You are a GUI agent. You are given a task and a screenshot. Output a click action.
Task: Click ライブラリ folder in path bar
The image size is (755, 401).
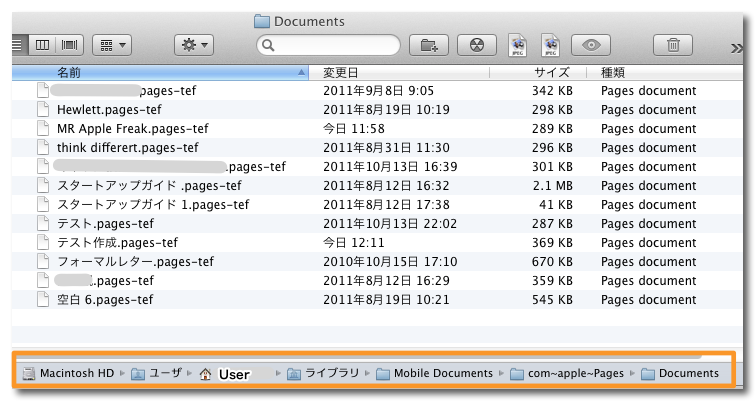point(323,374)
